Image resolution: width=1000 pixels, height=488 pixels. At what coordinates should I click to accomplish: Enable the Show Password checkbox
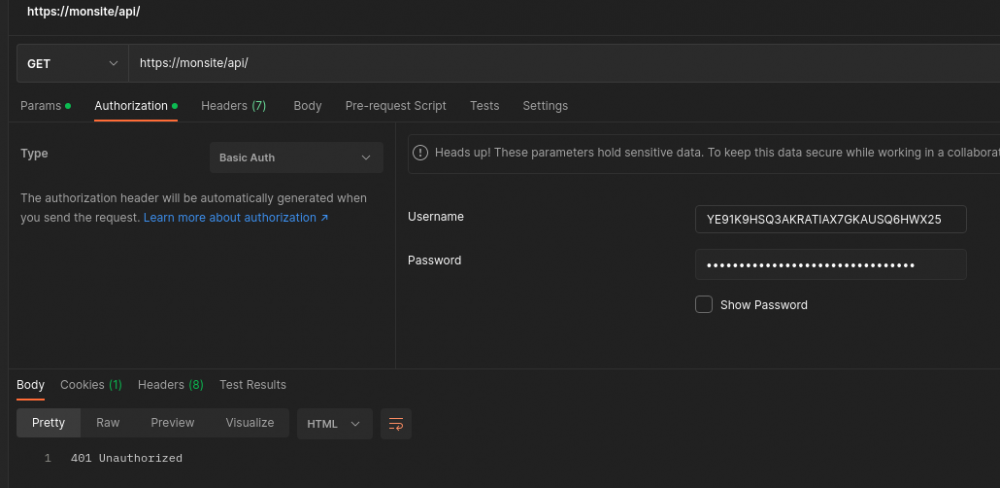coord(704,305)
